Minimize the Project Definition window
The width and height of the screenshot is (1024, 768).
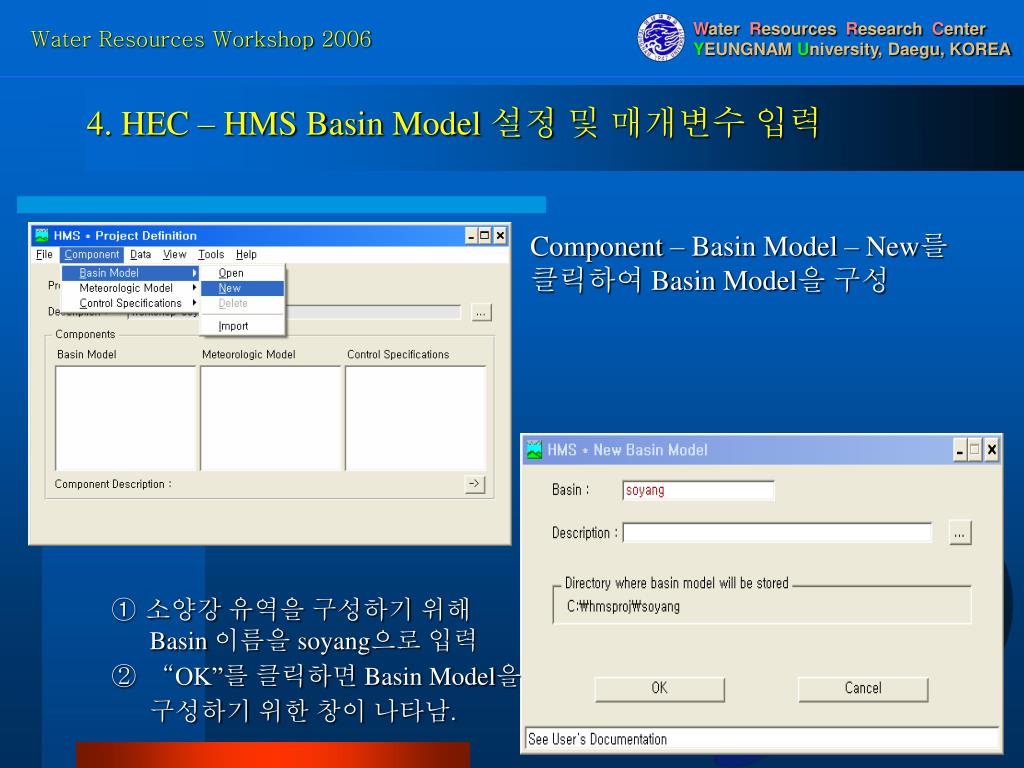472,236
